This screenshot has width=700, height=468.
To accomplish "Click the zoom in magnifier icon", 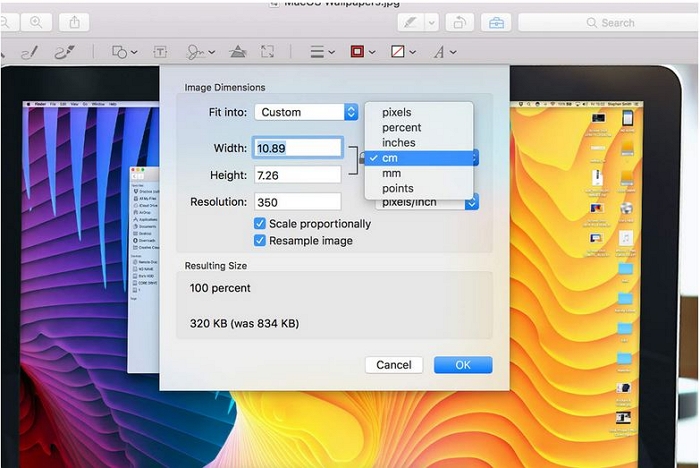I will tap(36, 22).
